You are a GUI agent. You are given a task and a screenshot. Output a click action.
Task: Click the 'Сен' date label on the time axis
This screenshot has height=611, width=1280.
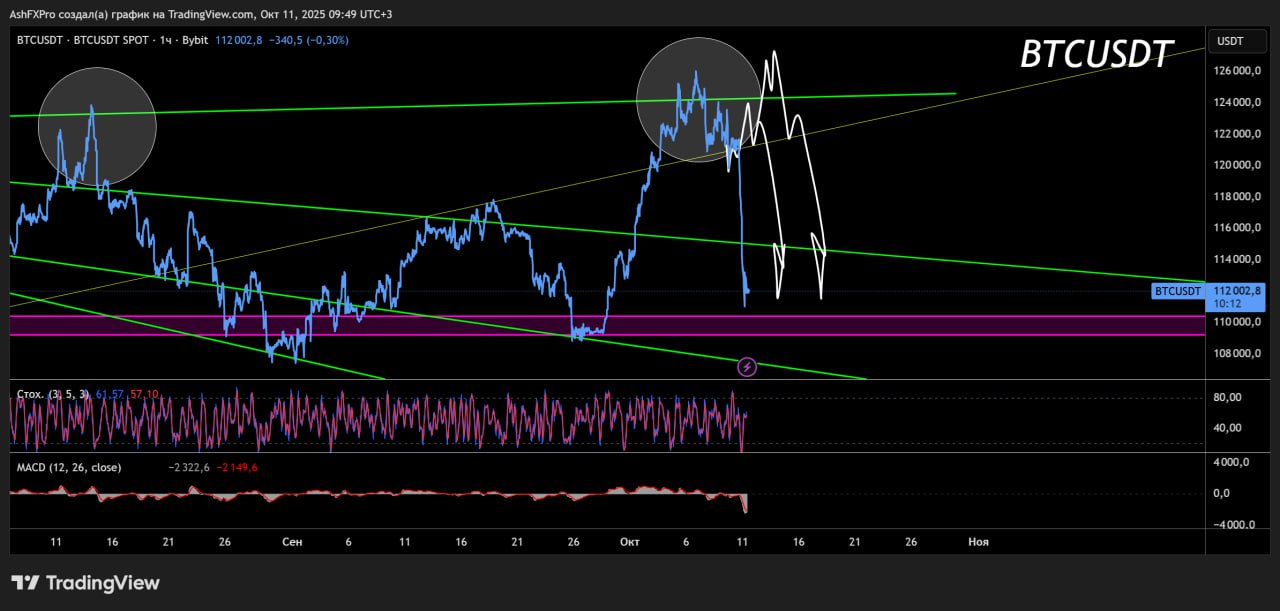(292, 541)
